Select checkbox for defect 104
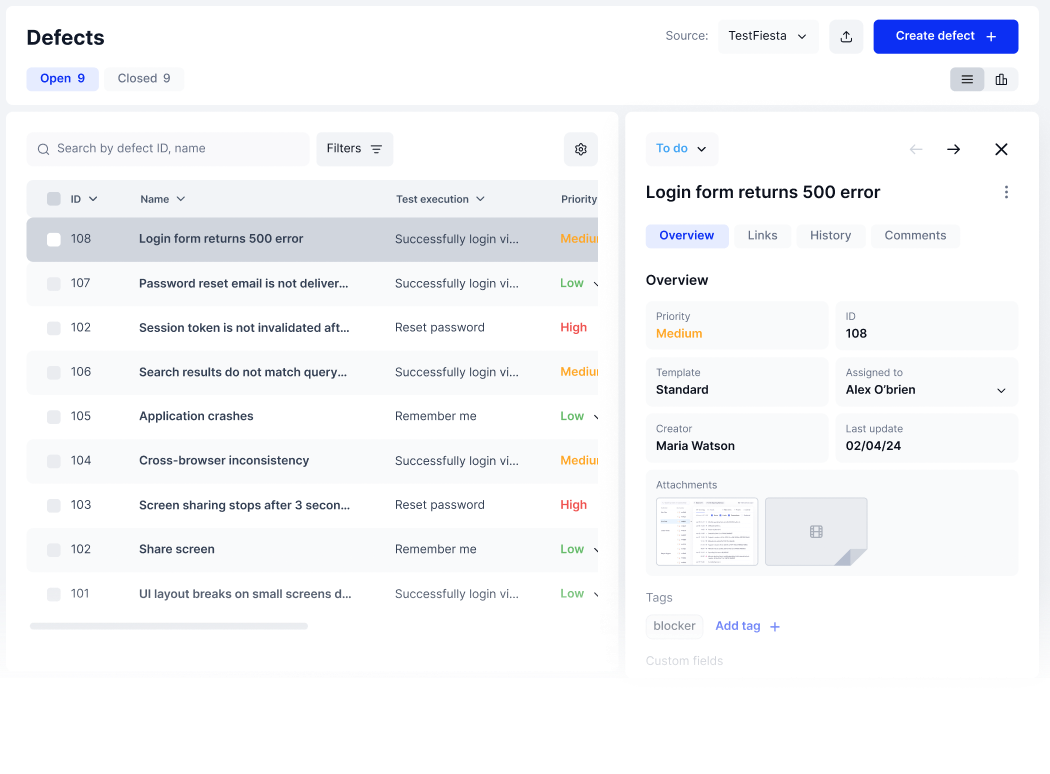The width and height of the screenshot is (1050, 774). pyautogui.click(x=54, y=461)
